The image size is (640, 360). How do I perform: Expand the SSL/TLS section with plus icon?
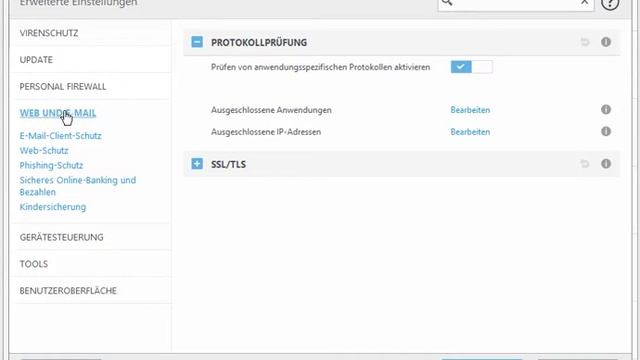(197, 164)
